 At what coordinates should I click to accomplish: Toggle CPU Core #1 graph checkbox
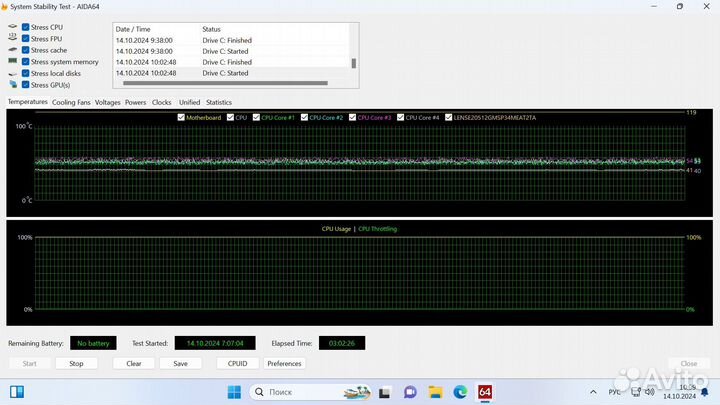click(x=256, y=118)
